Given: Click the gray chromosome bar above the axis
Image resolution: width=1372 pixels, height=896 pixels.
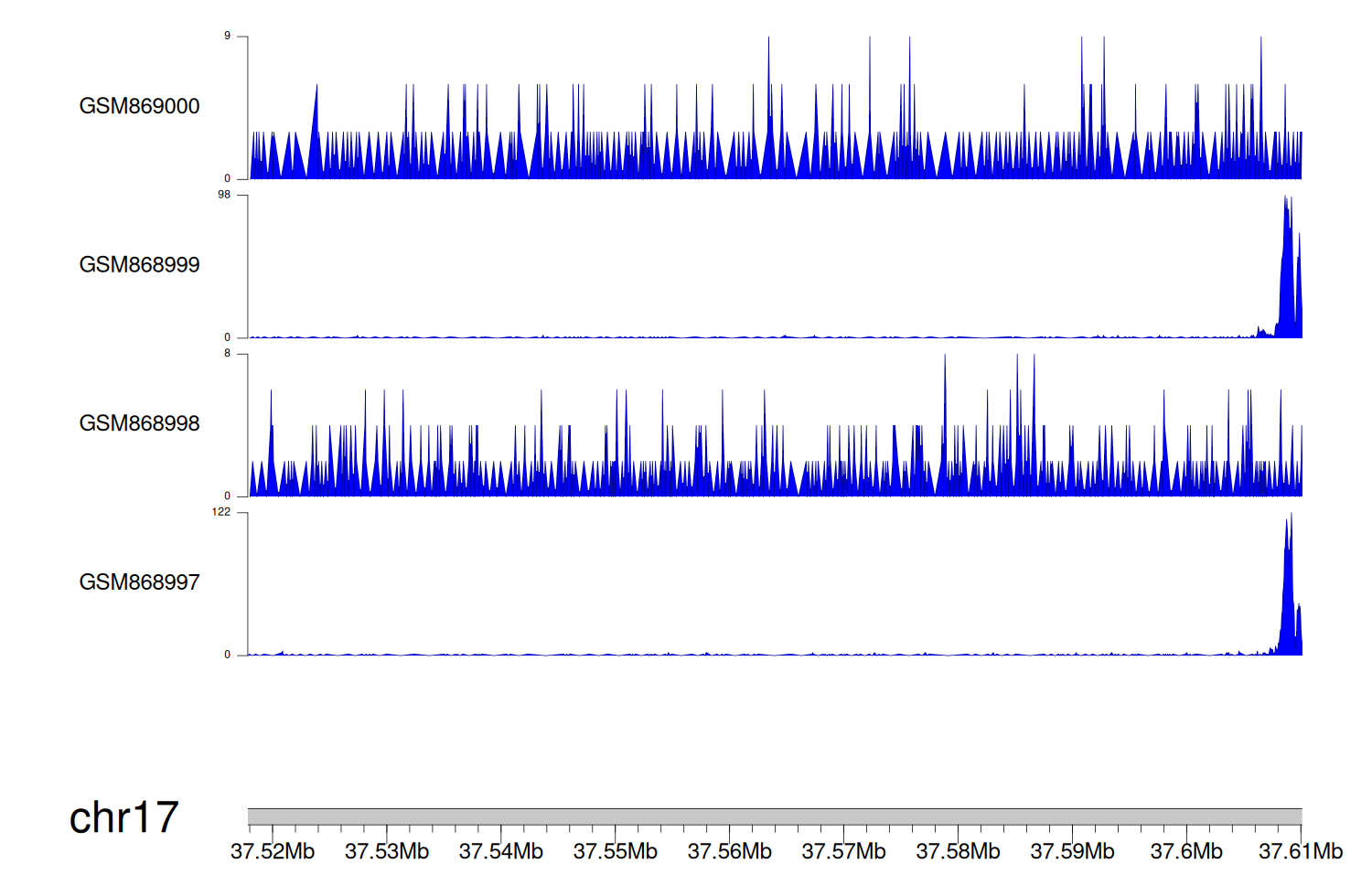Looking at the screenshot, I should click(774, 816).
